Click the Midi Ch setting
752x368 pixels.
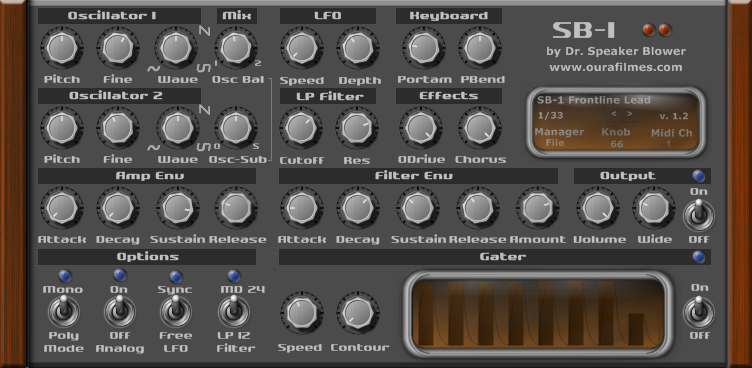click(671, 138)
